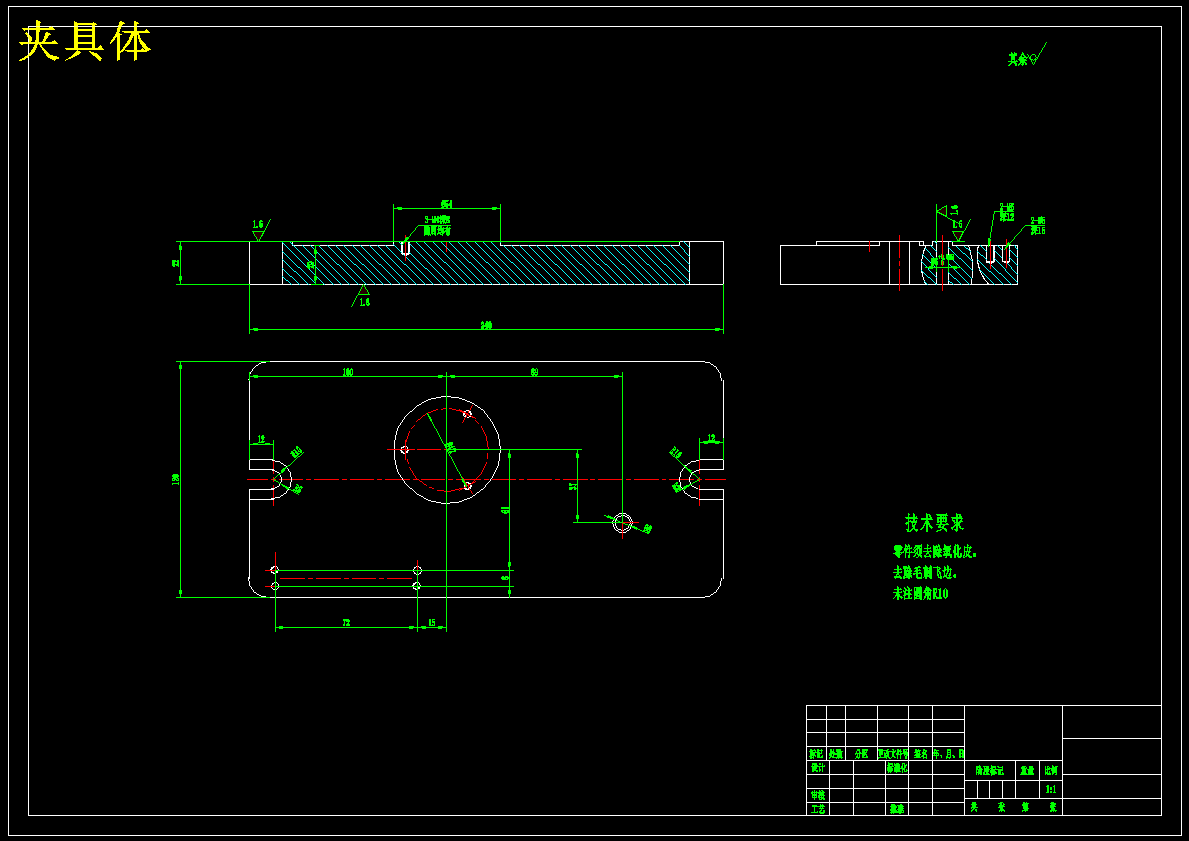Click the 签名 header in the title block
Screen dimensions: 1189x841
[x=921, y=754]
